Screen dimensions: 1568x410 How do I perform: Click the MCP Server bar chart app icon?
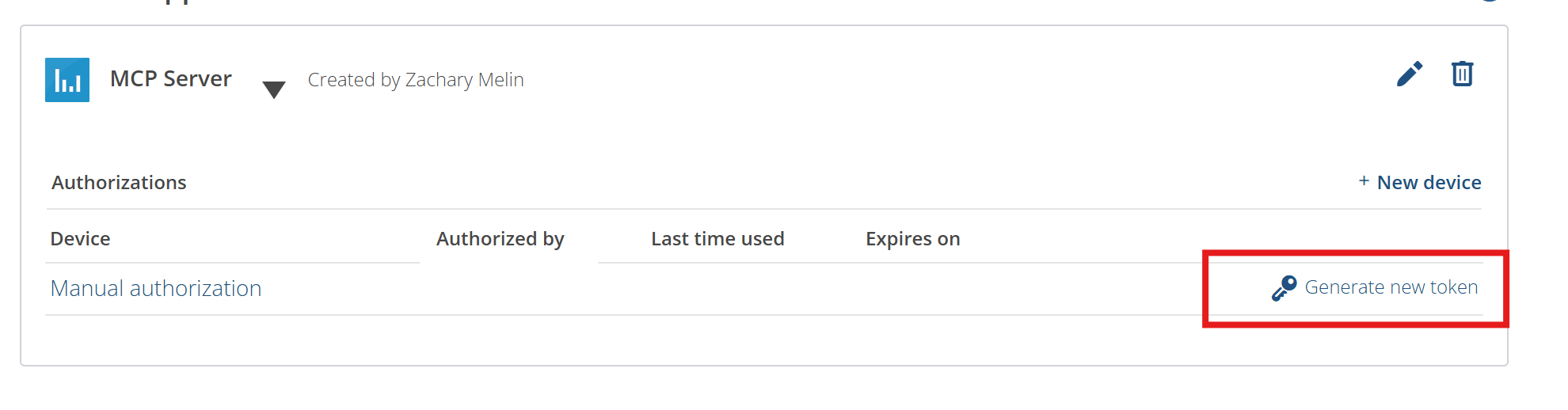67,80
